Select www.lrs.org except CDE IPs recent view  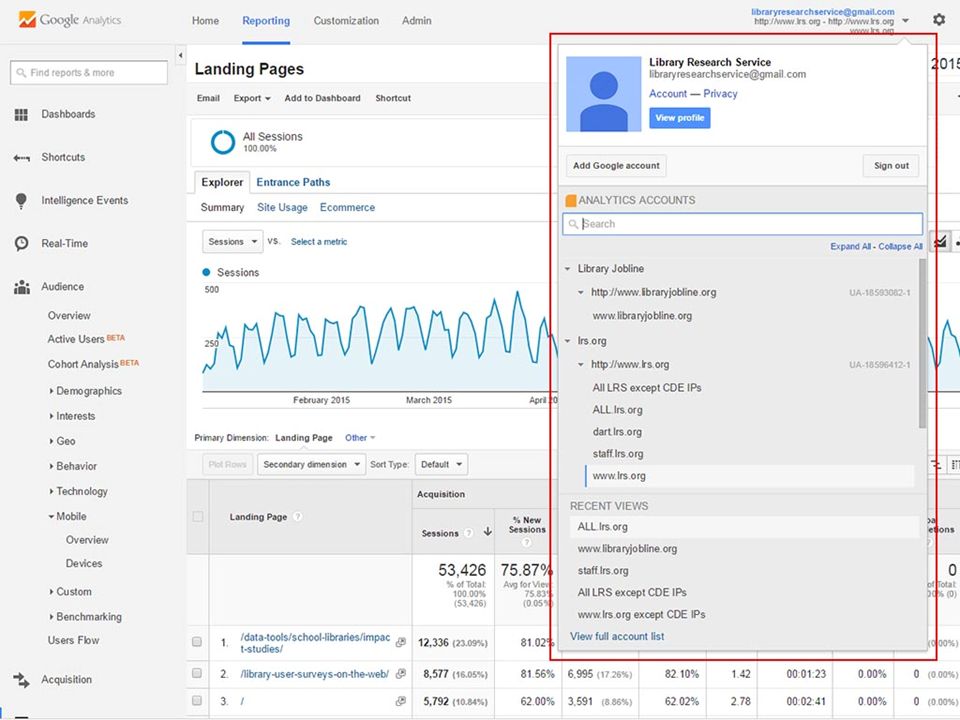coord(642,615)
